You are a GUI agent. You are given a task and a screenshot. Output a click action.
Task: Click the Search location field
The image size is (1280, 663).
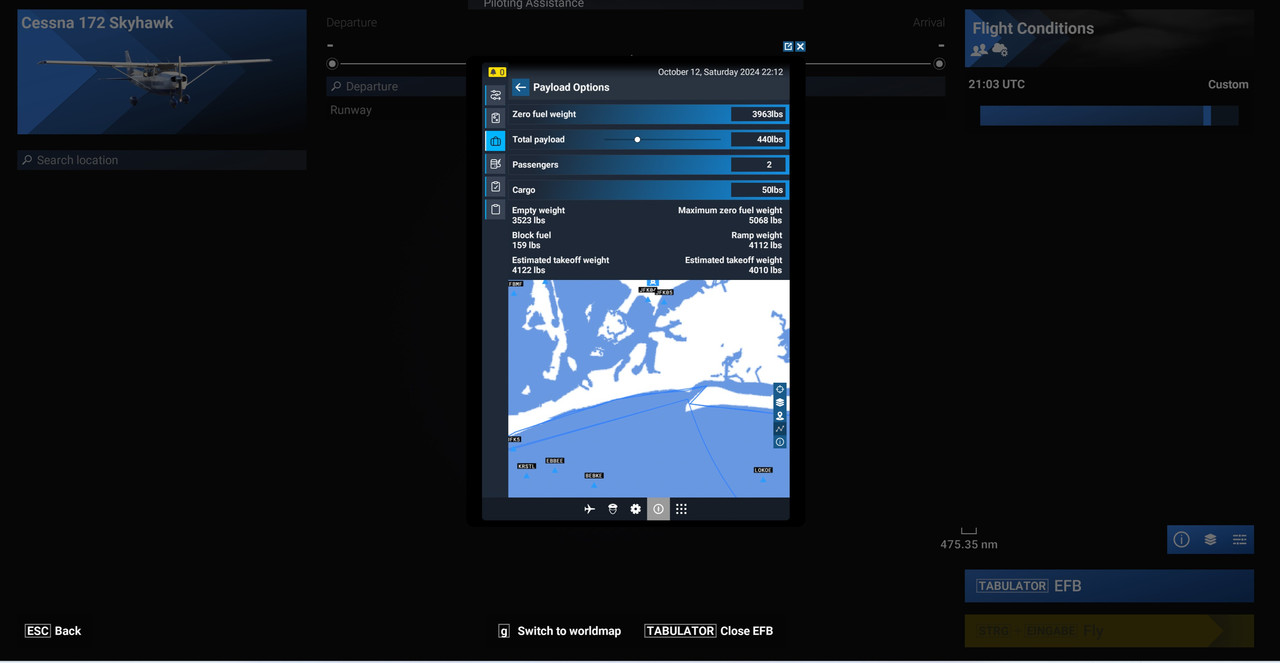click(162, 160)
